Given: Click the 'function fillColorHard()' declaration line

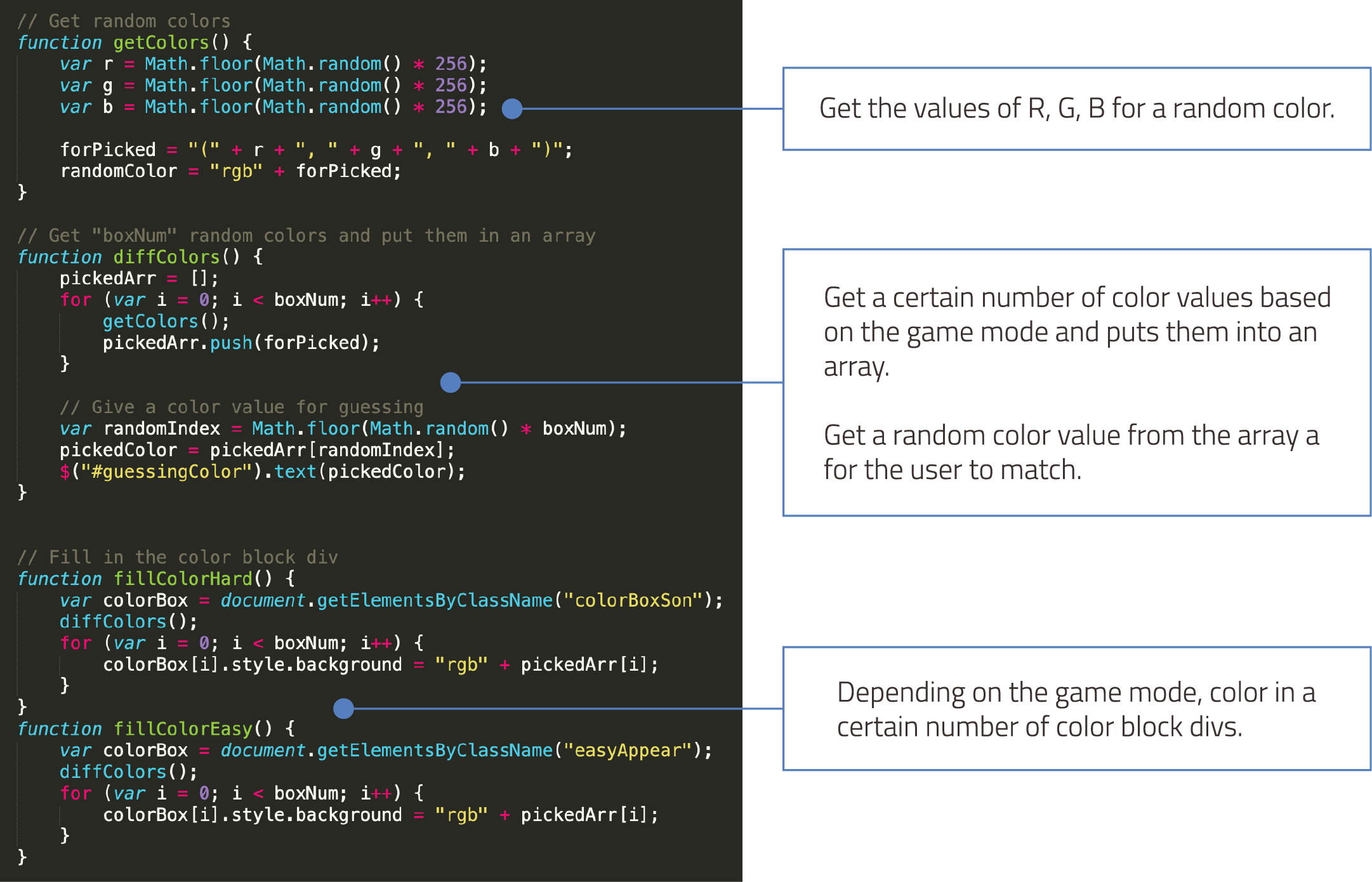Looking at the screenshot, I should pos(156,579).
